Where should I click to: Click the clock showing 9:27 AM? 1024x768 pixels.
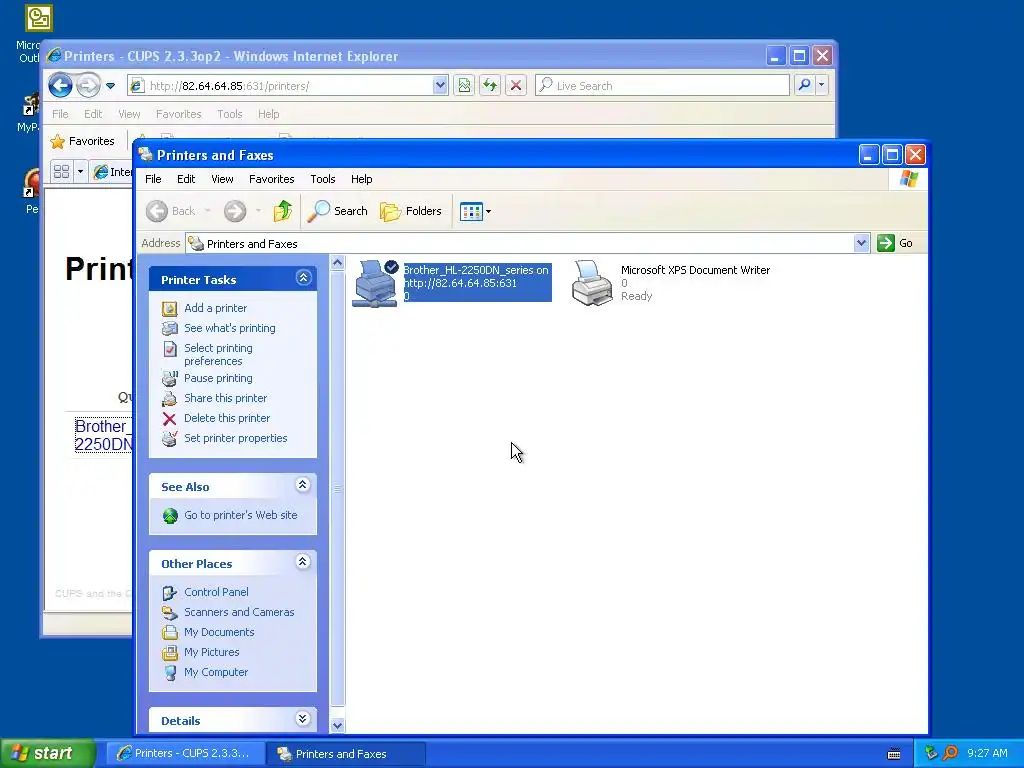987,754
